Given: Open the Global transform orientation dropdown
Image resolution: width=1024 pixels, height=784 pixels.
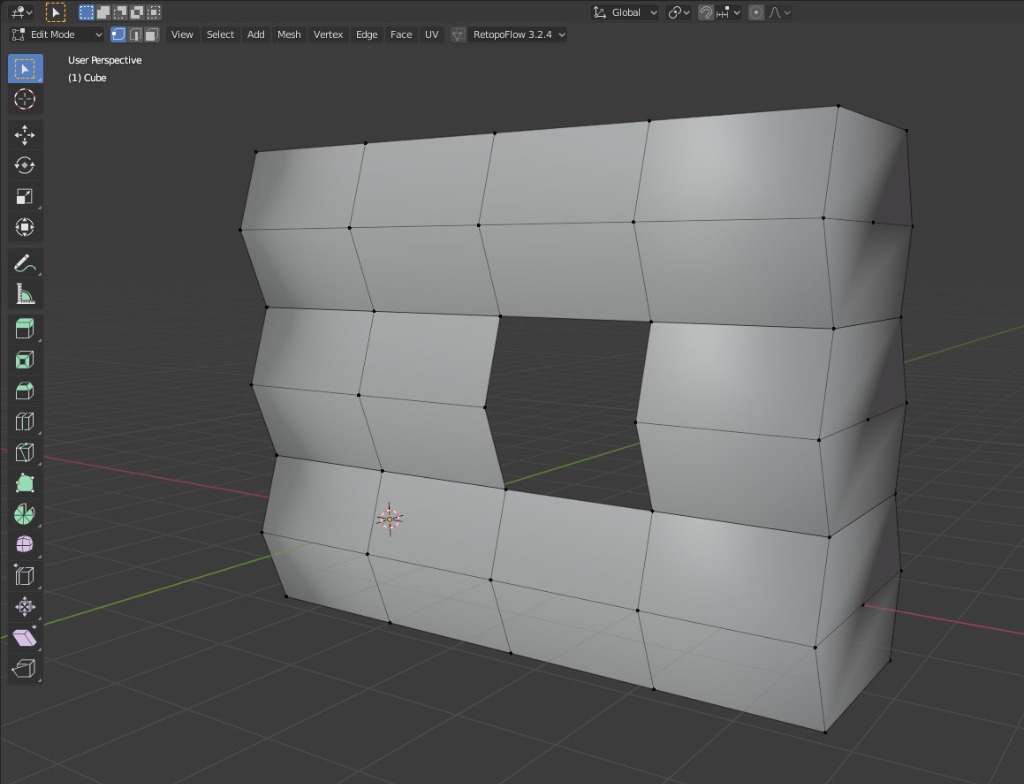Looking at the screenshot, I should coord(625,12).
